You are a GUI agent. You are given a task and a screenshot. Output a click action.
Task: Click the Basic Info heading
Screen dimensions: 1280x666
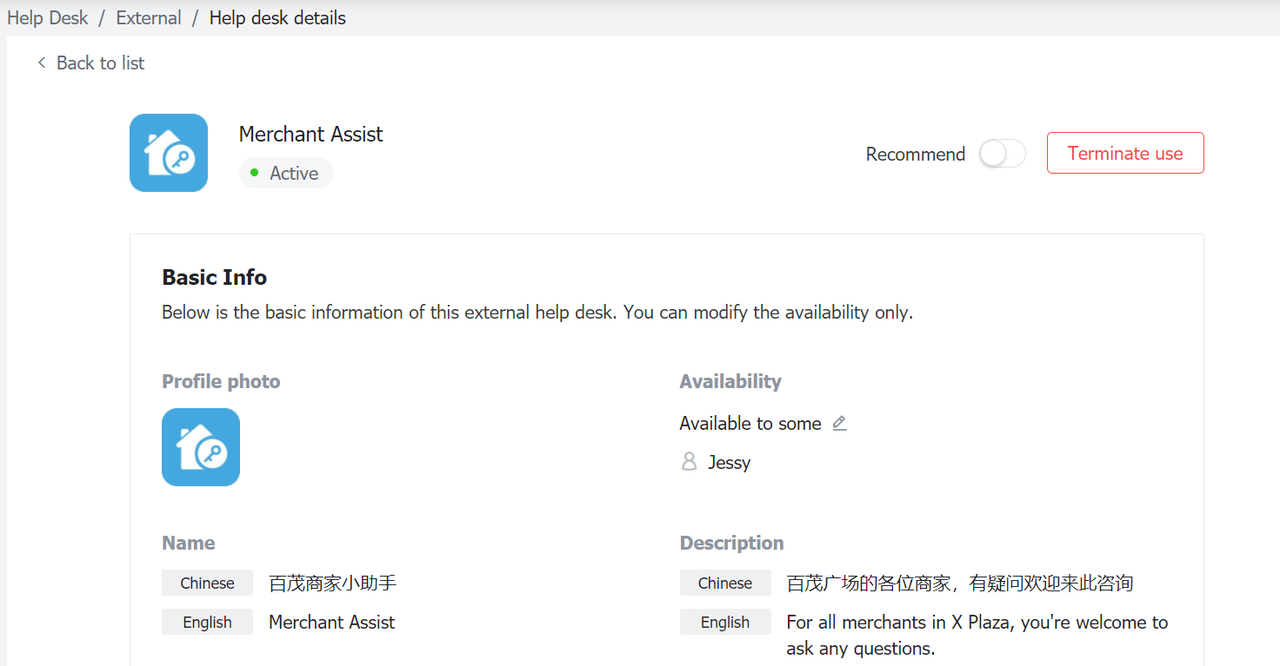214,277
